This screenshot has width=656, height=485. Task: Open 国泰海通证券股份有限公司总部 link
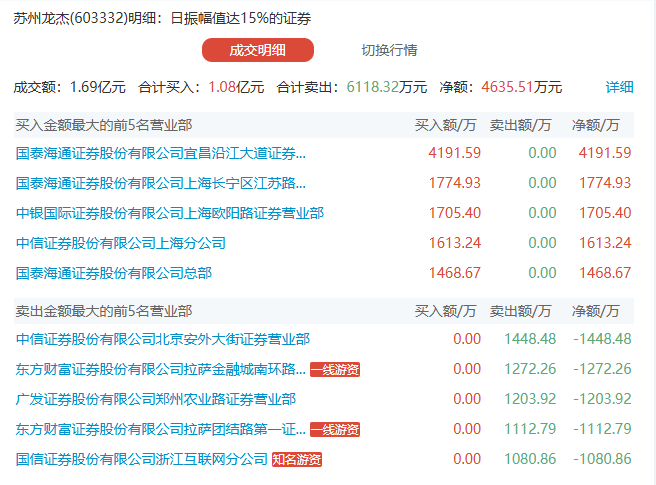[x=114, y=273]
